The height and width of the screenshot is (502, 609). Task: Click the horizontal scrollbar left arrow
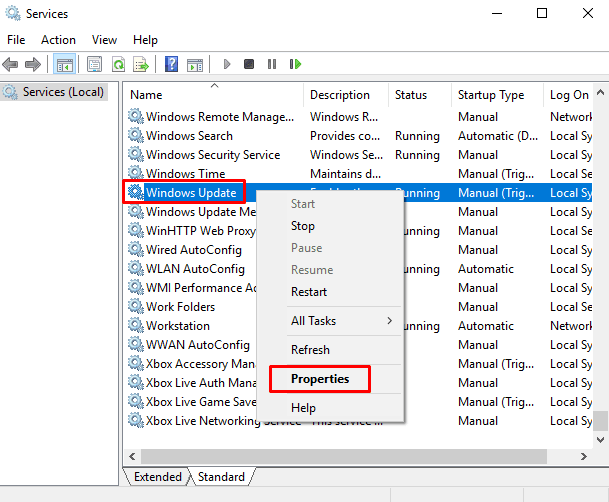132,456
